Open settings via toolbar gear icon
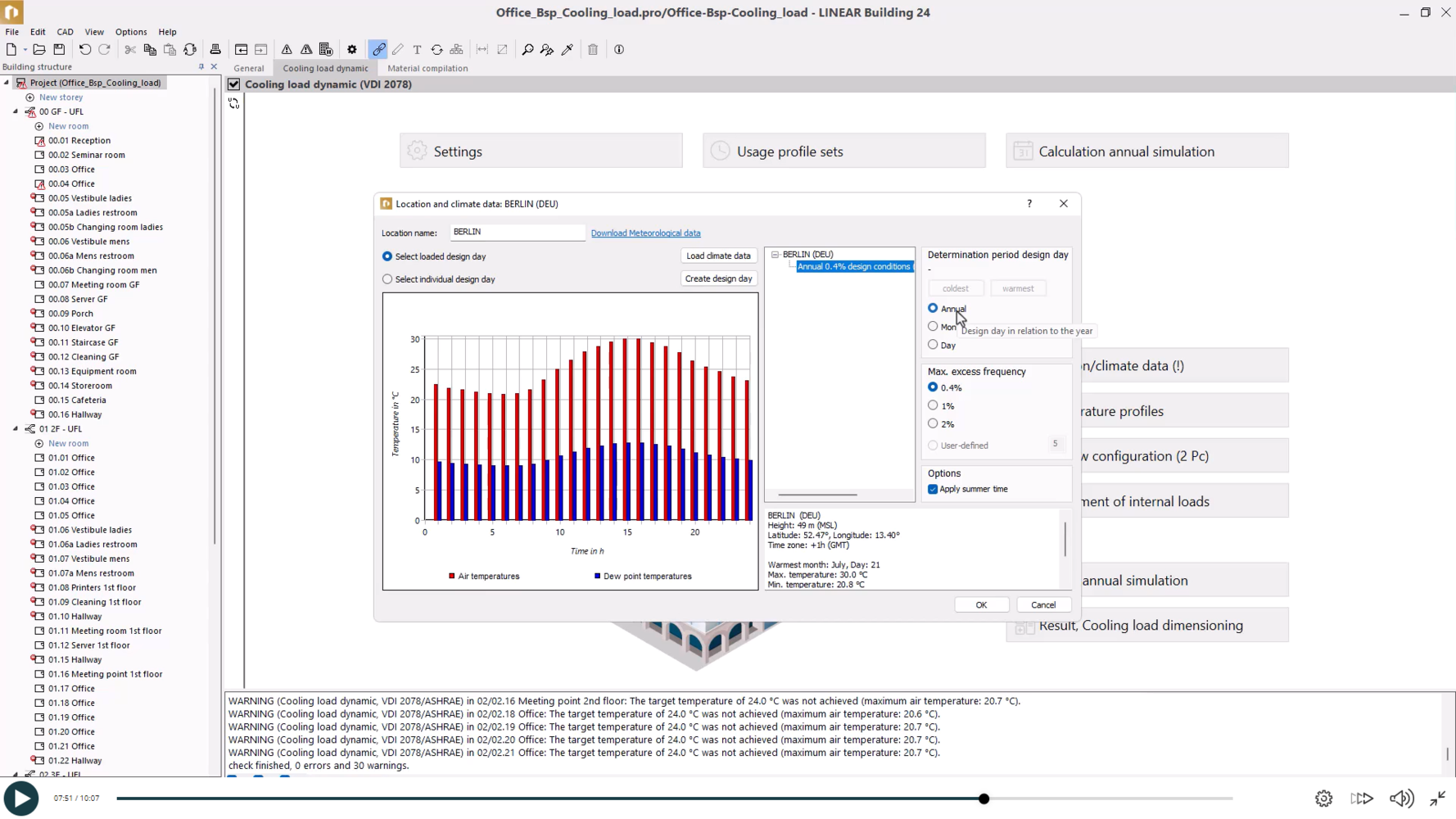Screen dimensions: 1456x819 click(352, 50)
